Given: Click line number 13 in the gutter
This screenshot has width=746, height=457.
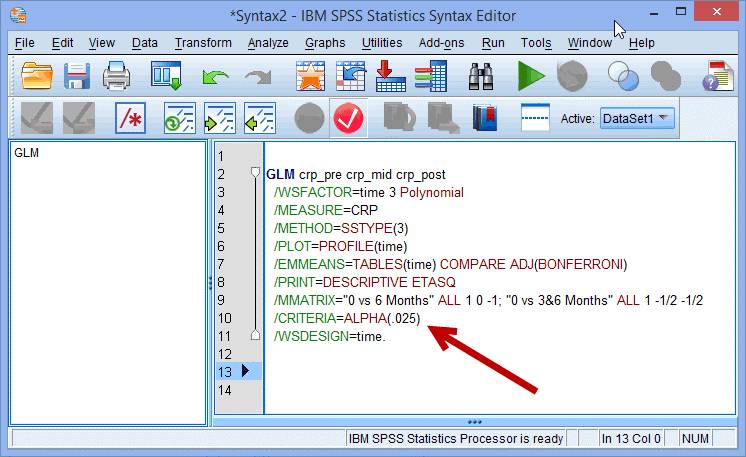Looking at the screenshot, I should 225,372.
